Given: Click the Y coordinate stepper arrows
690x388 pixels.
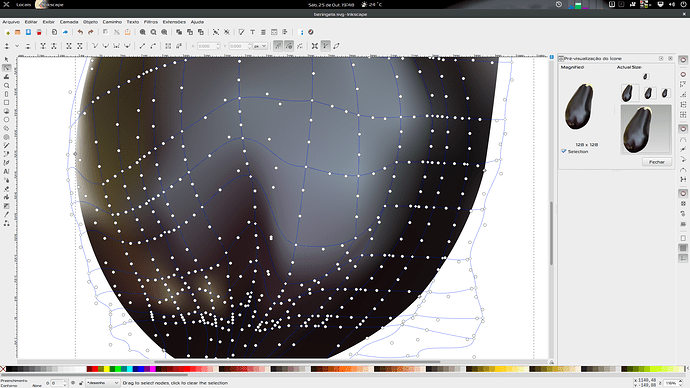Looking at the screenshot, I should pyautogui.click(x=250, y=46).
